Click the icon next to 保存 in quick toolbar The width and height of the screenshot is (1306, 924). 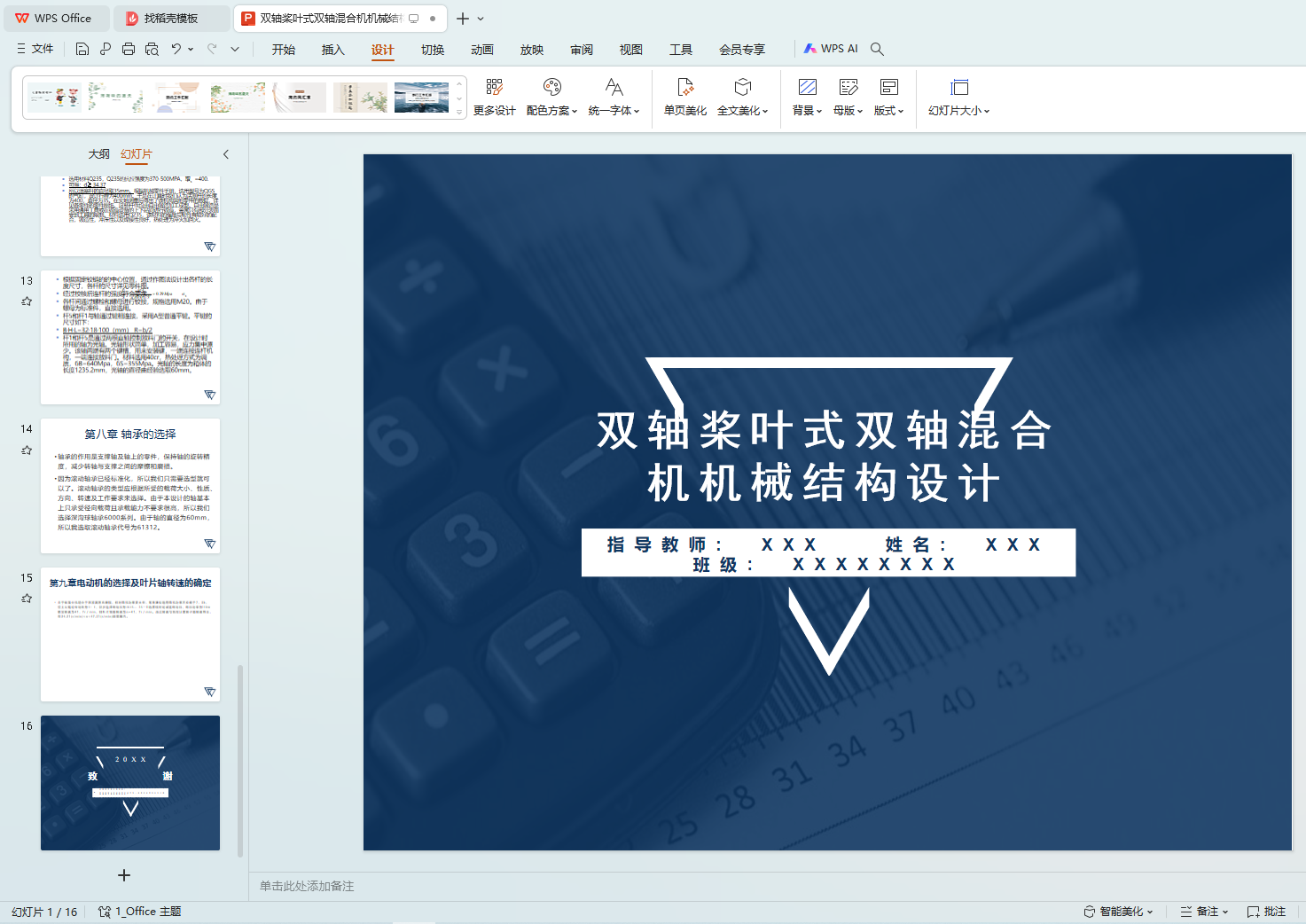click(x=106, y=49)
